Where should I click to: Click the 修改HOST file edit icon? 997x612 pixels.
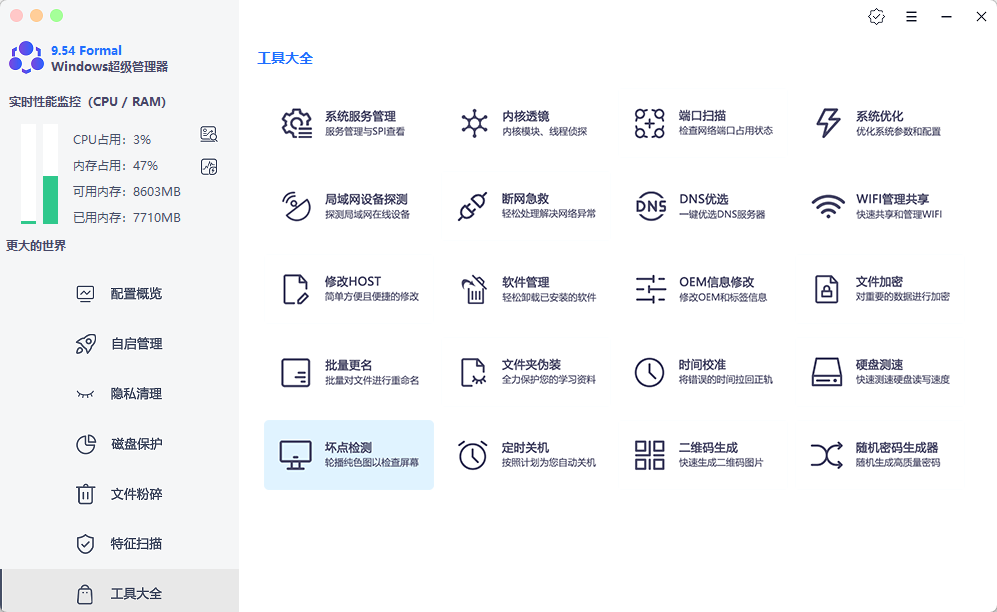tap(296, 289)
